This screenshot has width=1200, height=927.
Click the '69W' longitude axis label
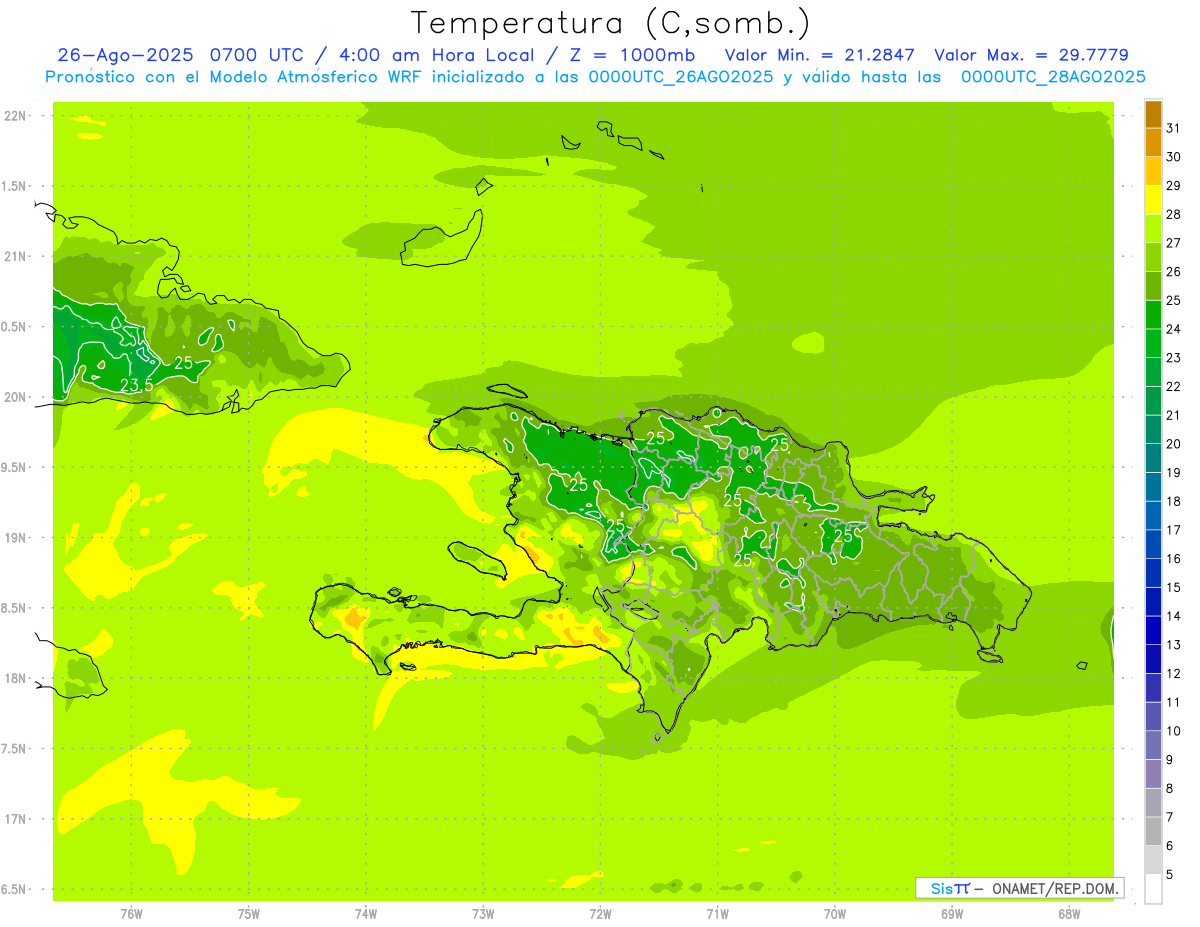click(x=952, y=913)
